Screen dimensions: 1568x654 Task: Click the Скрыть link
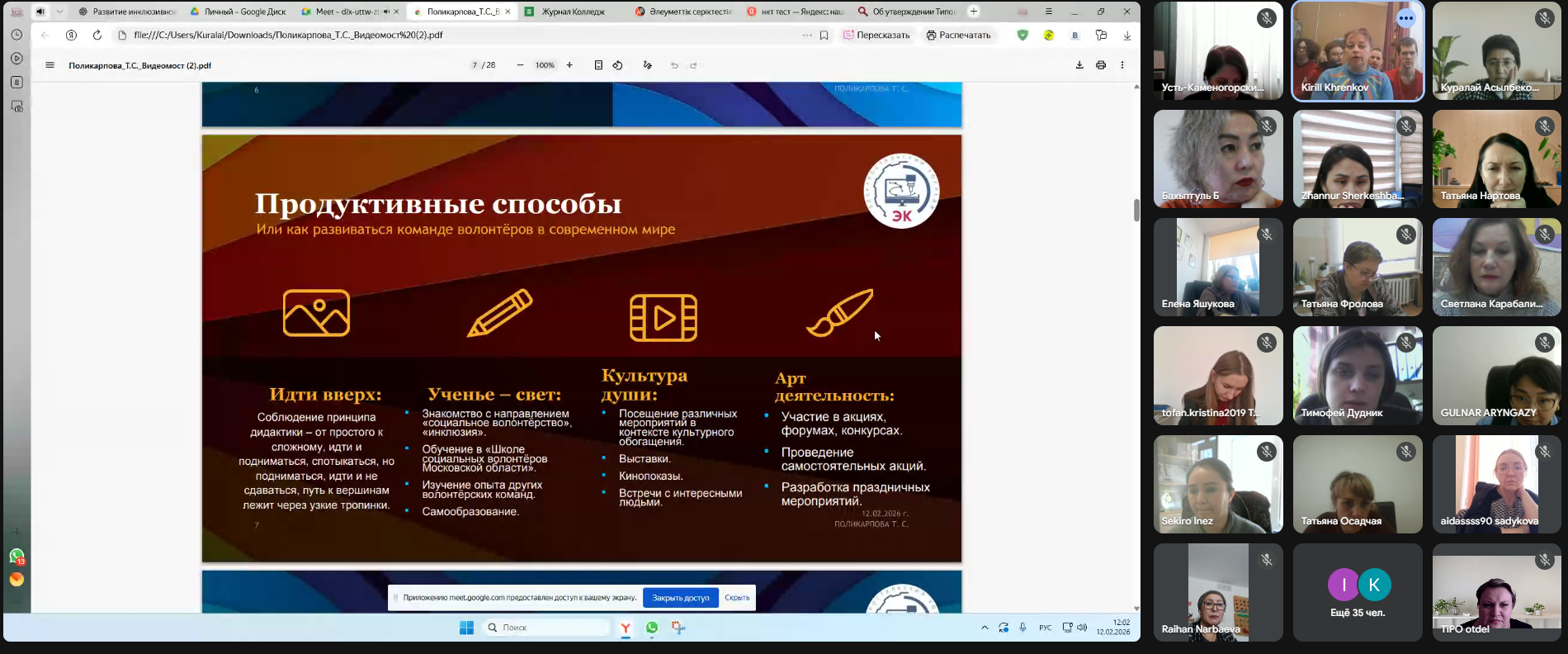pos(737,598)
